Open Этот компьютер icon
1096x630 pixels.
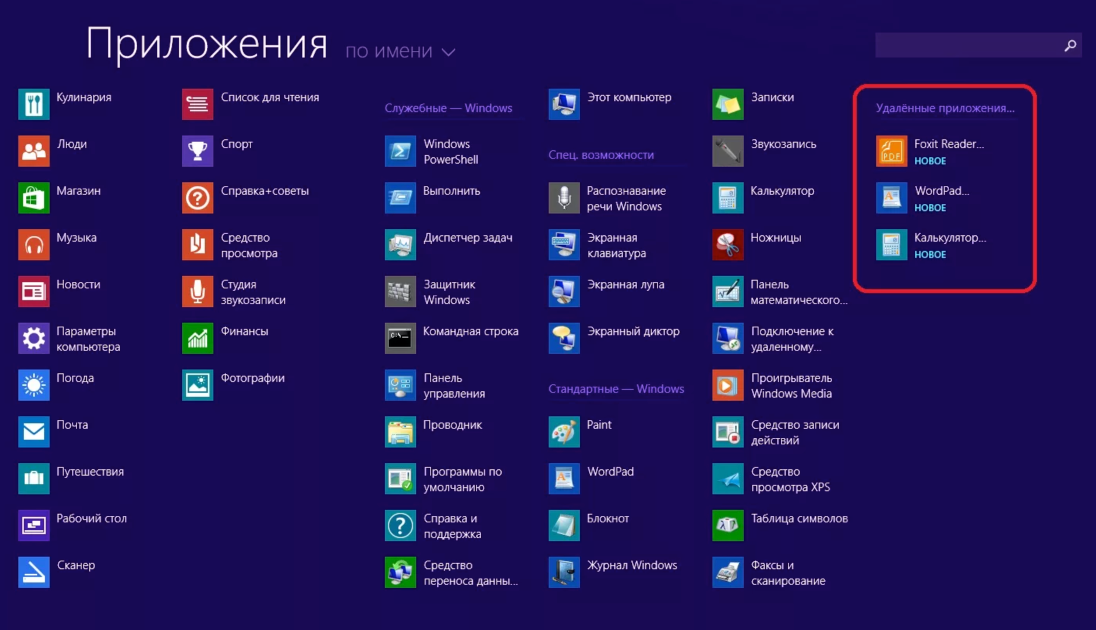click(564, 104)
